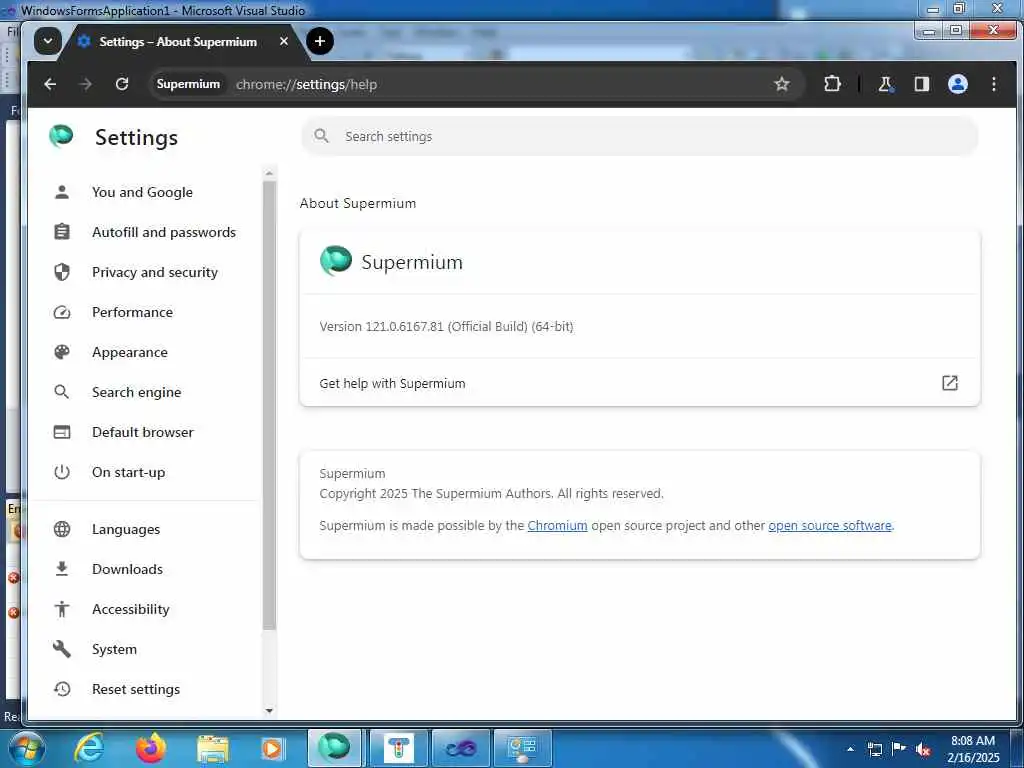The height and width of the screenshot is (768, 1024).
Task: Click the Action Center flag tray icon
Action: 899,749
